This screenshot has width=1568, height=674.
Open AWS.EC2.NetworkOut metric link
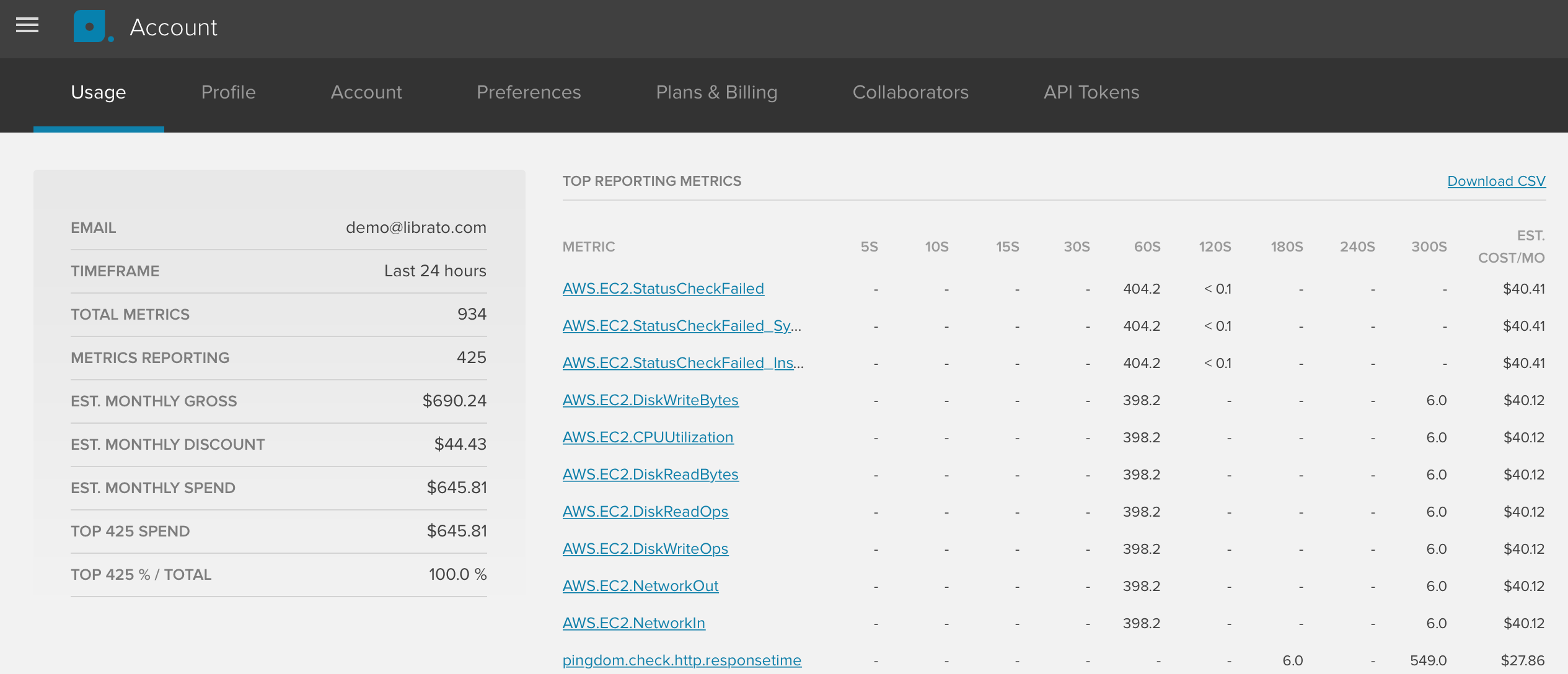click(x=640, y=586)
